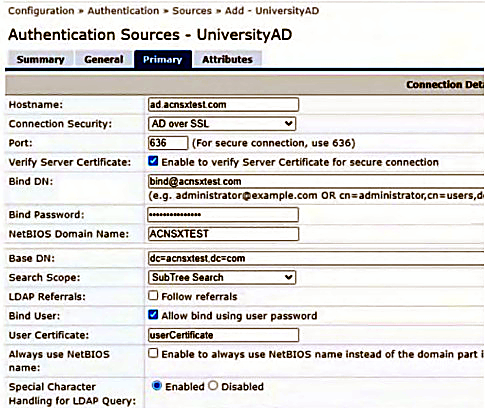Click the NetBIOS Domain Name field
485x408 pixels.
(223, 234)
